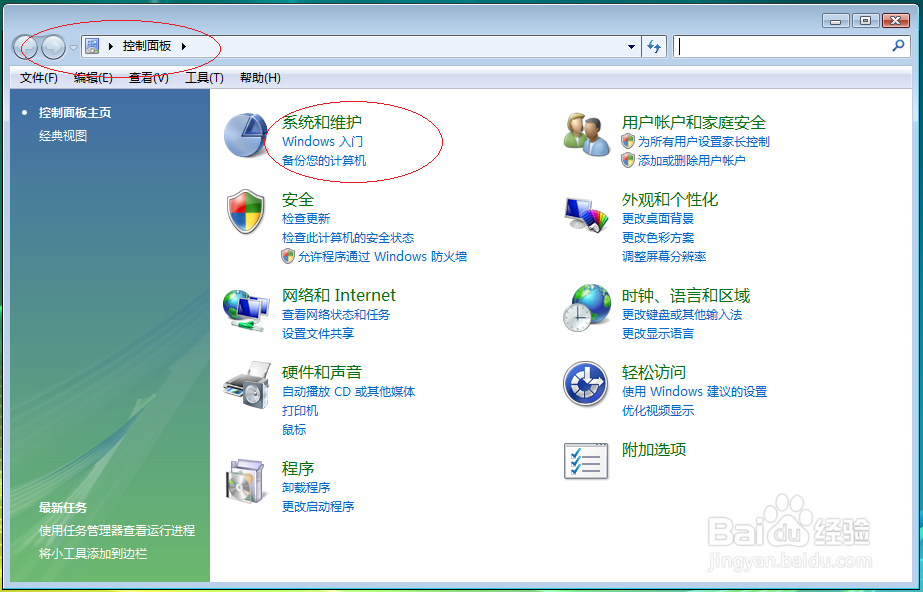Open 外观和个性化 heading
923x592 pixels.
click(670, 199)
